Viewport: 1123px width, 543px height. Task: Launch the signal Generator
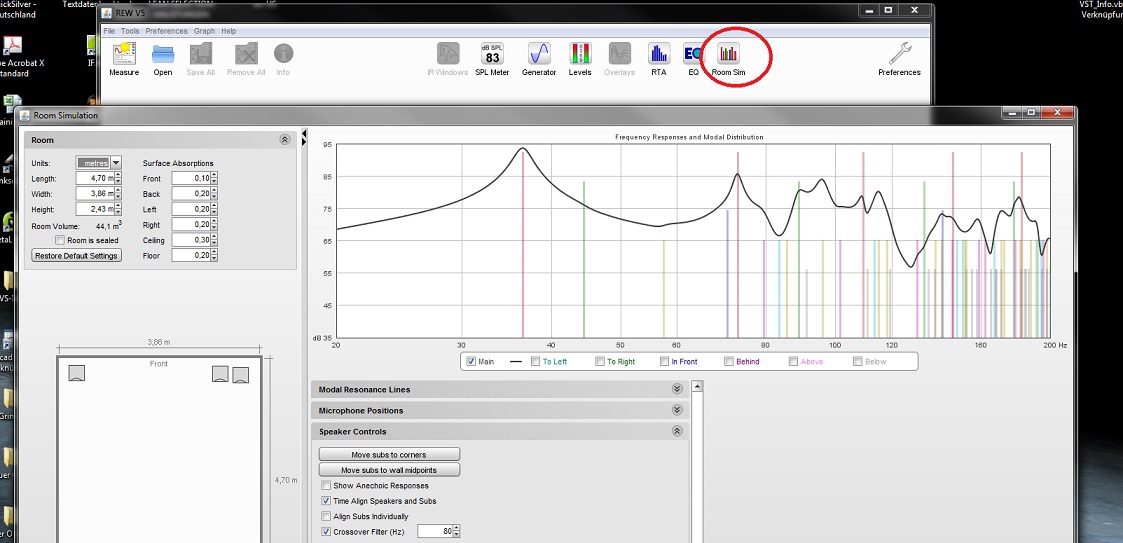coord(539,56)
